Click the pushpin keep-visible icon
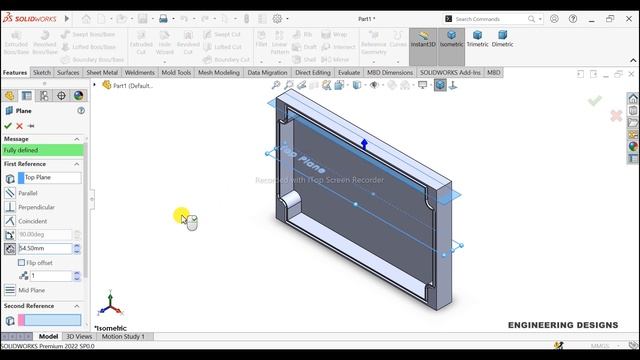This screenshot has width=640, height=360. coord(31,126)
